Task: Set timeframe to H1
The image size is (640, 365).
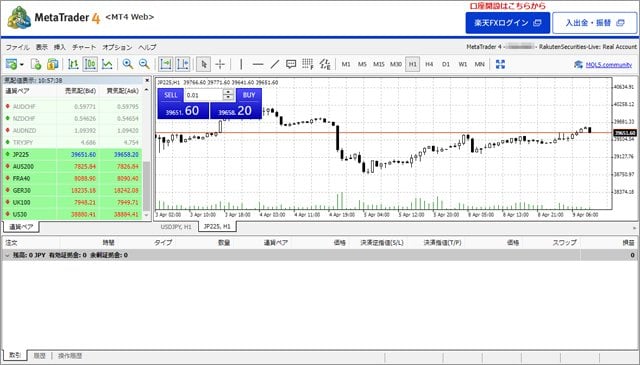Action: coord(413,64)
